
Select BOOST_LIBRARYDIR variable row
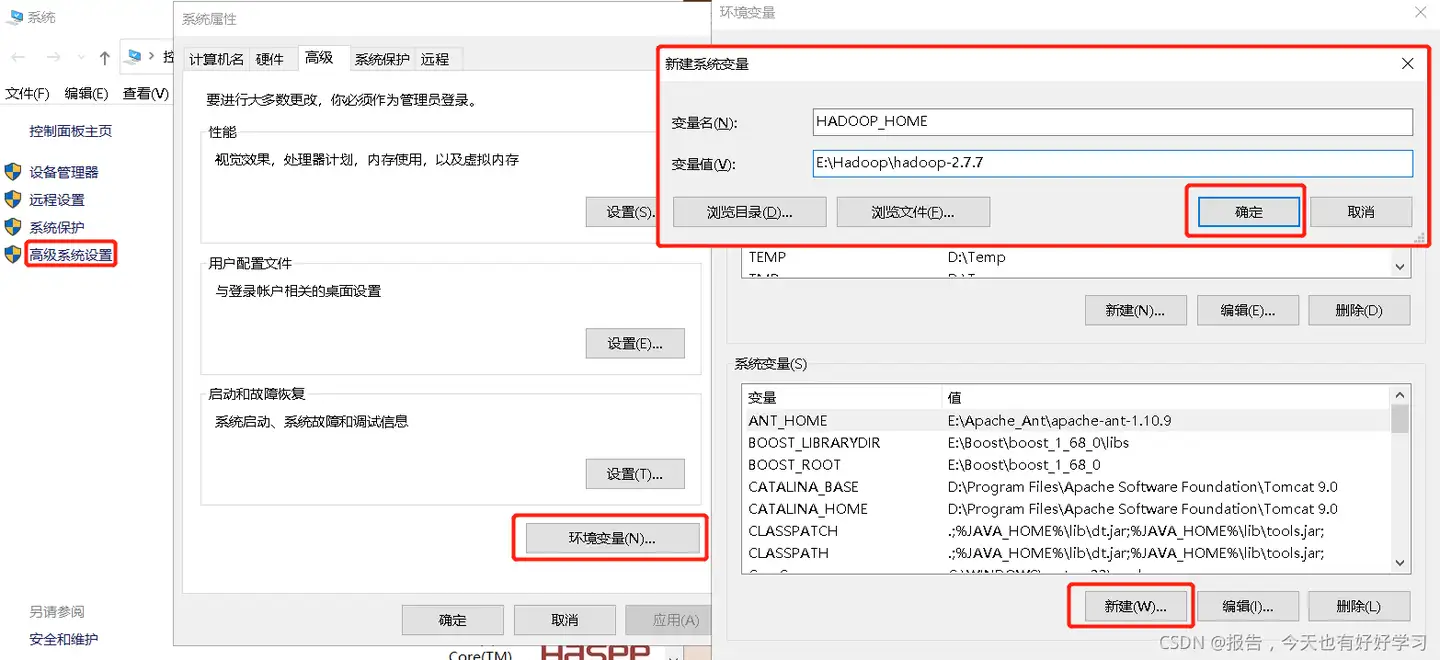pyautogui.click(x=1067, y=443)
